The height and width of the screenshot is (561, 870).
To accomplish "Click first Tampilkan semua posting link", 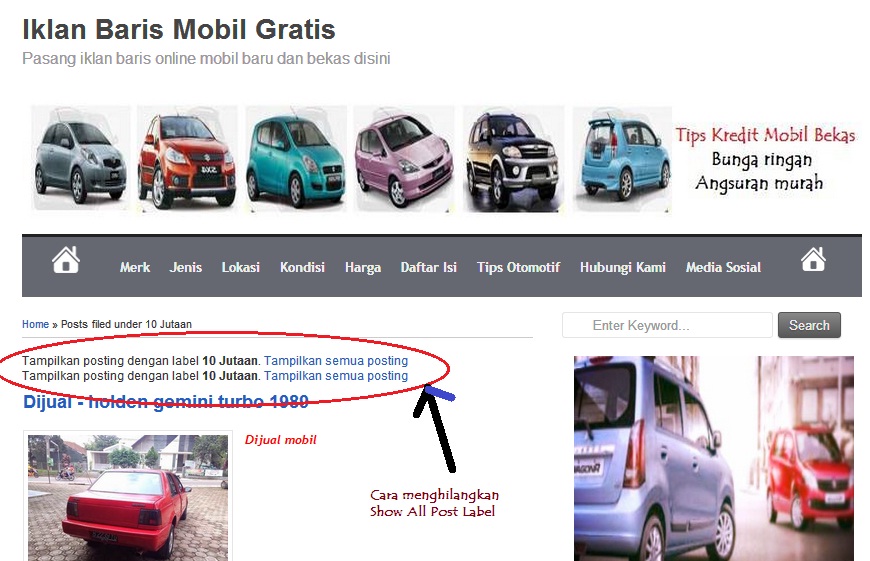I will pyautogui.click(x=336, y=361).
